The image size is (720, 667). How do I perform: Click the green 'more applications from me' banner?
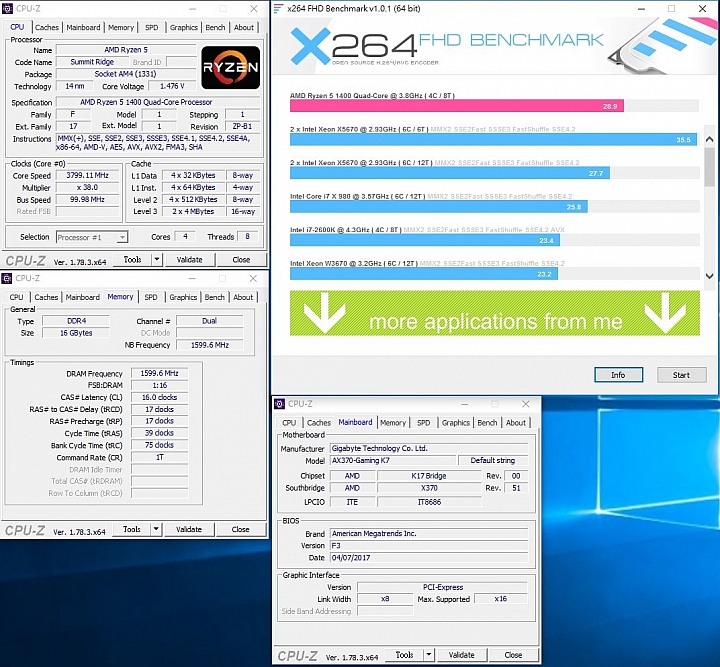point(495,313)
